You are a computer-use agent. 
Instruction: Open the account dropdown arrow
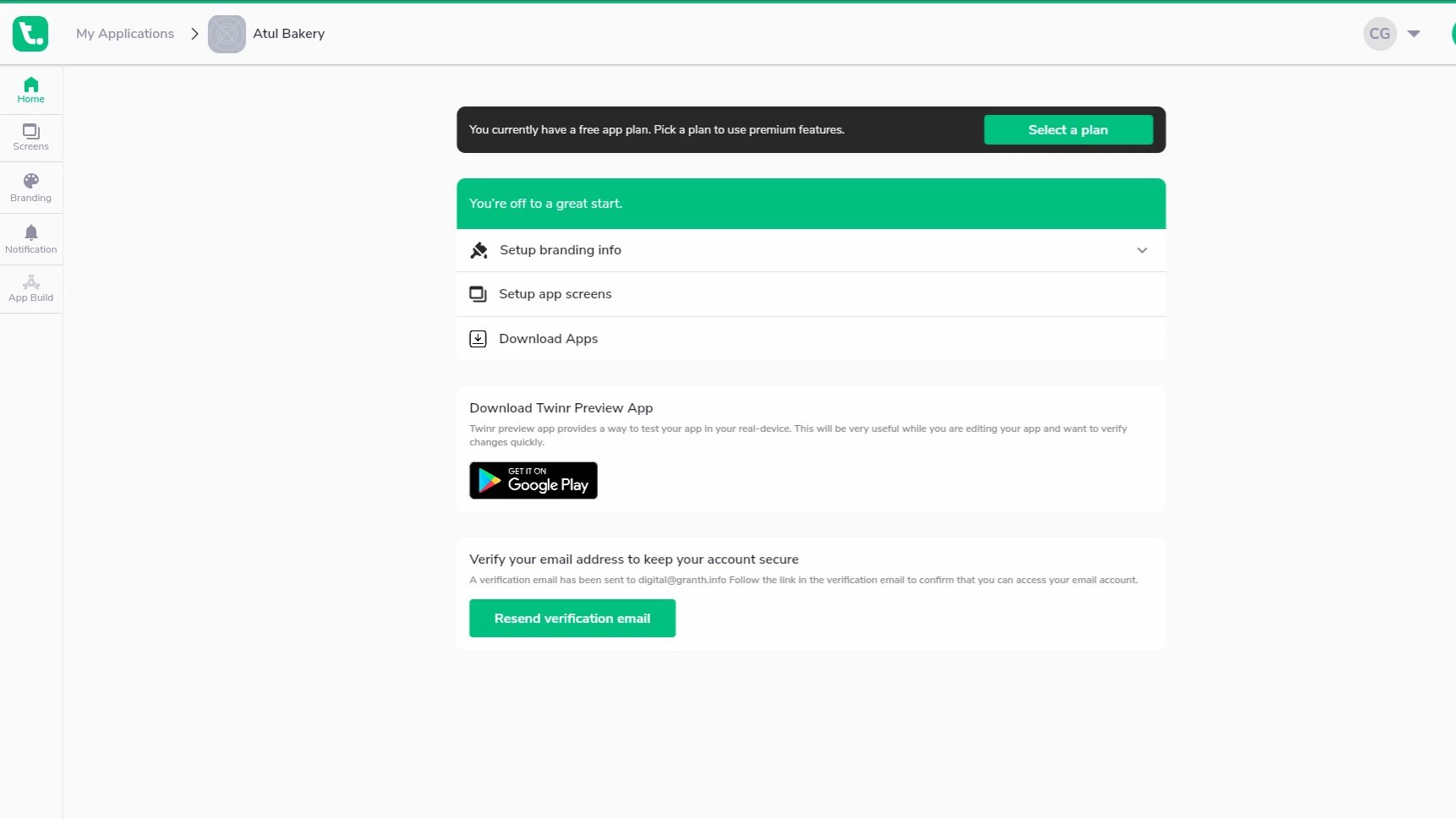tap(1414, 34)
